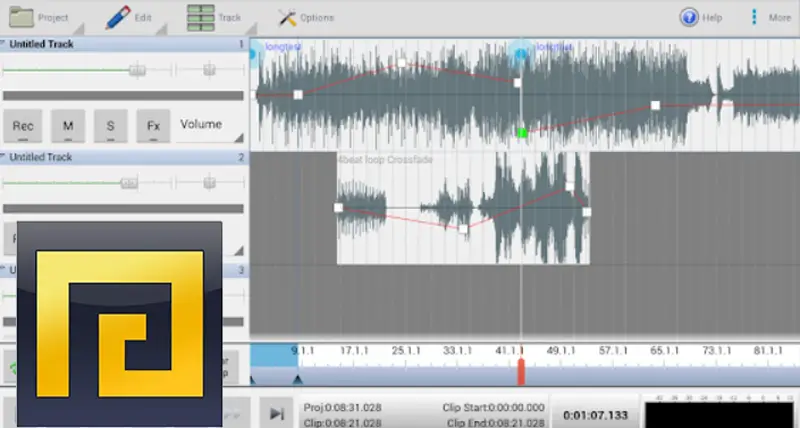Jump to bar 49.1.1 on the ruler
Image resolution: width=800 pixels, height=428 pixels.
(561, 351)
